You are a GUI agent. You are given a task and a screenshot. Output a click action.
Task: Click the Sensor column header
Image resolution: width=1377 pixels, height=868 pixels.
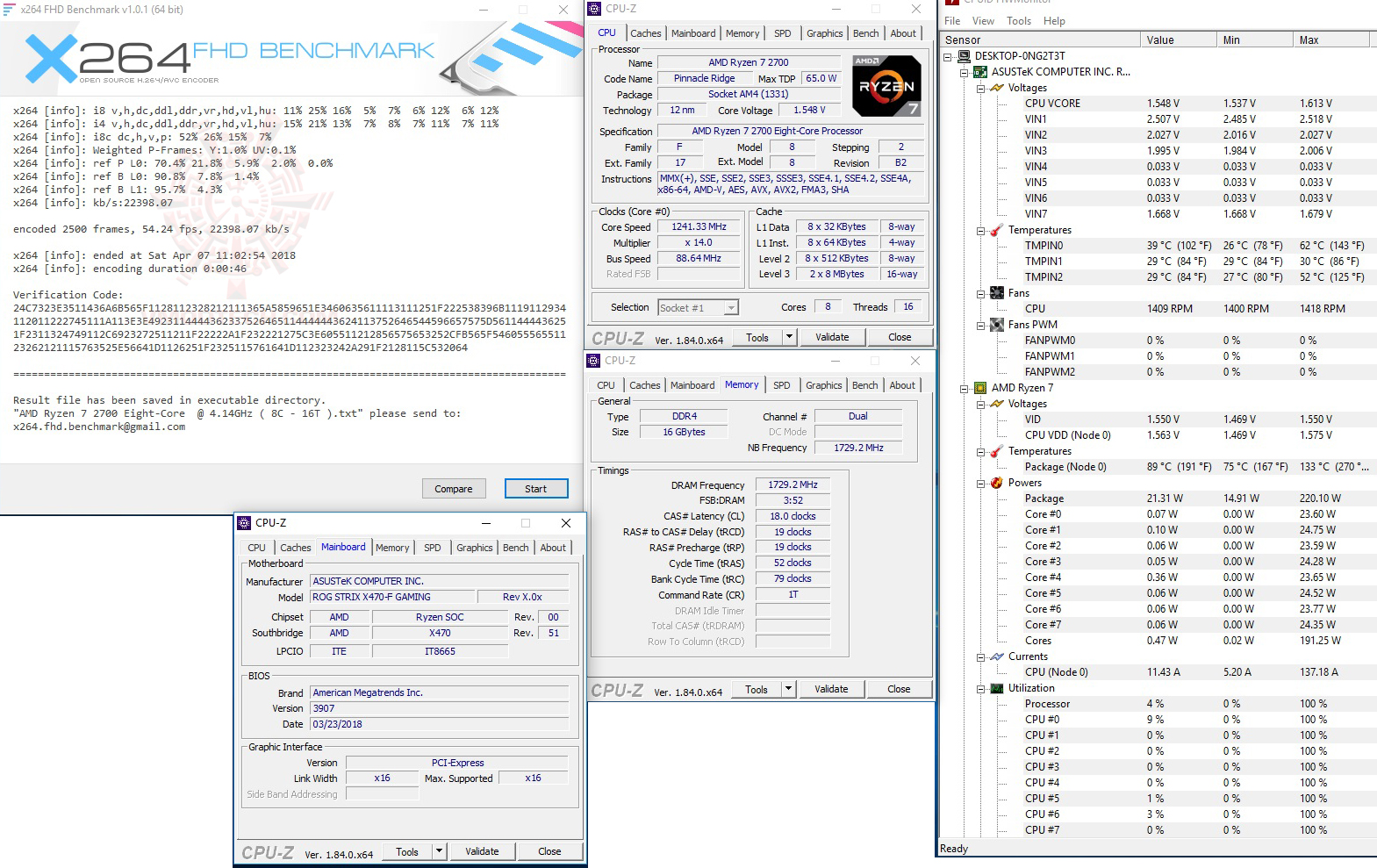pyautogui.click(x=1041, y=40)
